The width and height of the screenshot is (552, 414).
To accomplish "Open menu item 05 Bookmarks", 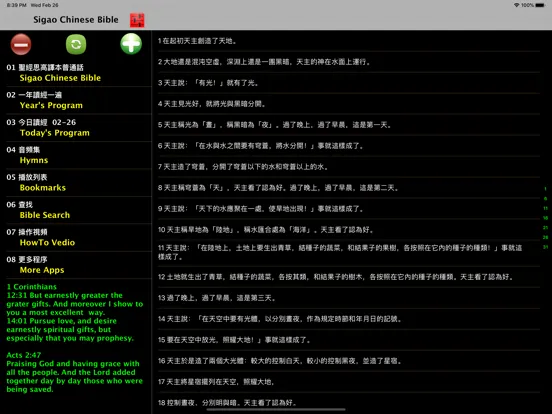I will tap(79, 183).
